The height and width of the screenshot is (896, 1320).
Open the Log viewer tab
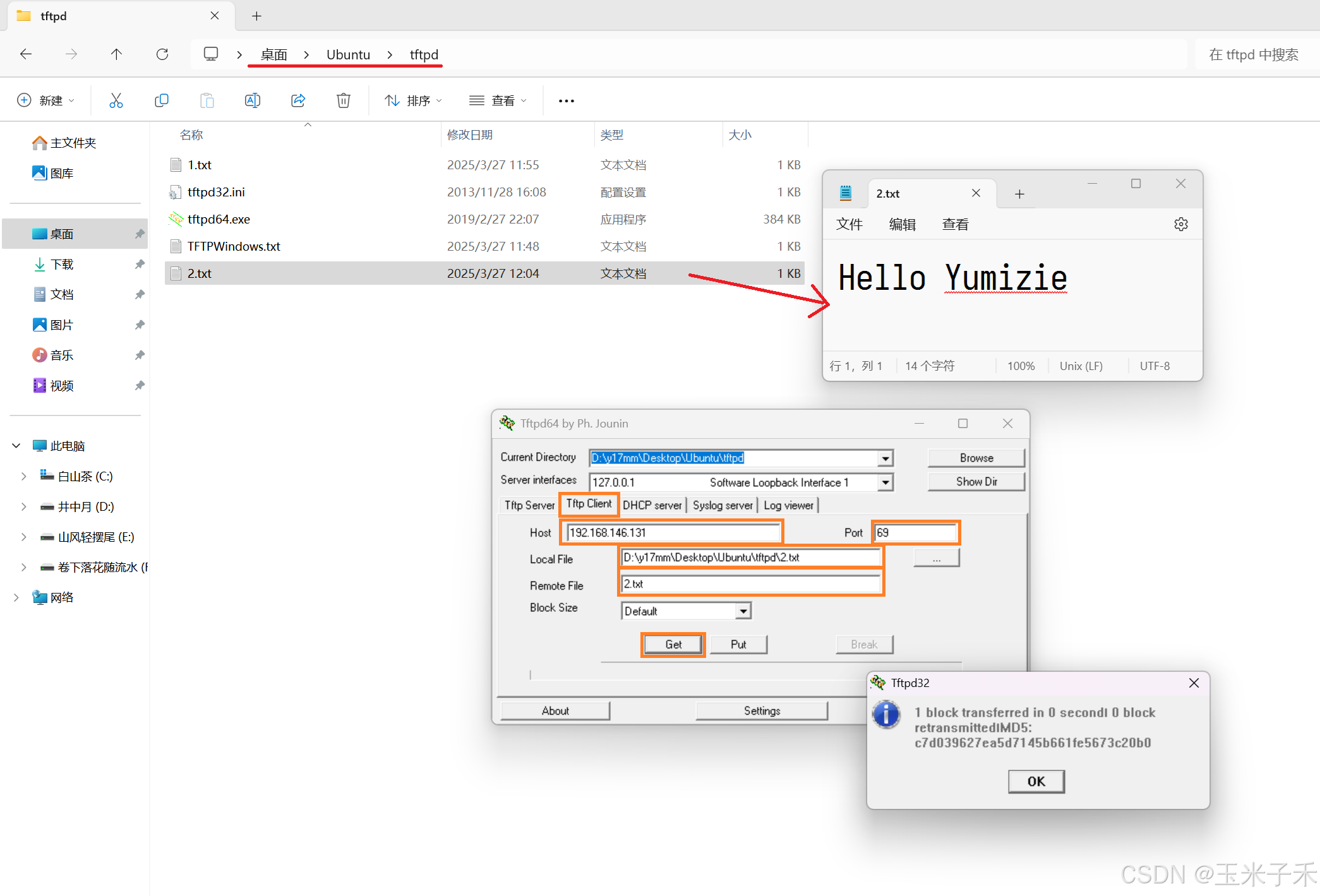pyautogui.click(x=788, y=505)
